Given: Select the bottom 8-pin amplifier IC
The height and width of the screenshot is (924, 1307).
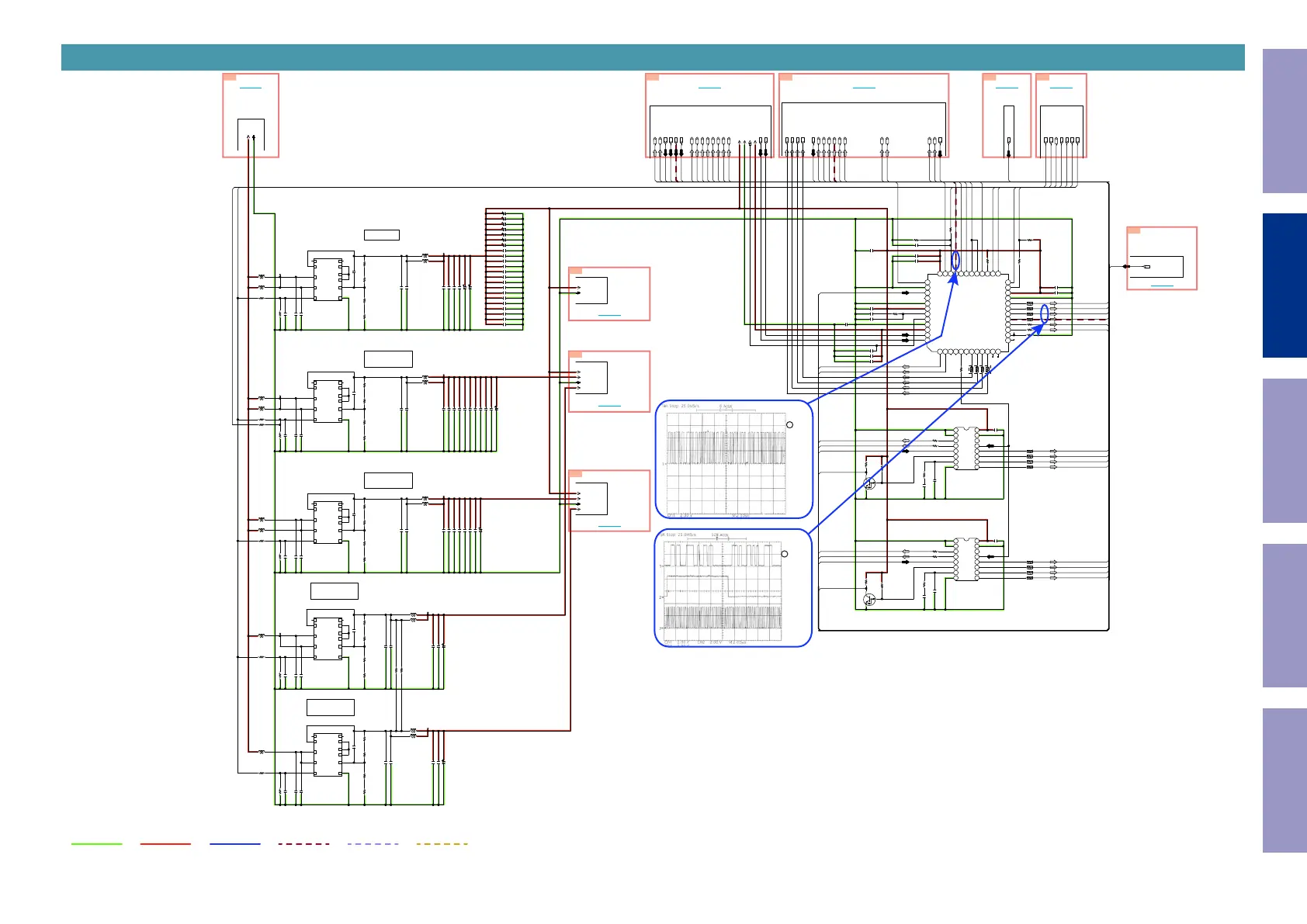Looking at the screenshot, I should click(x=328, y=754).
